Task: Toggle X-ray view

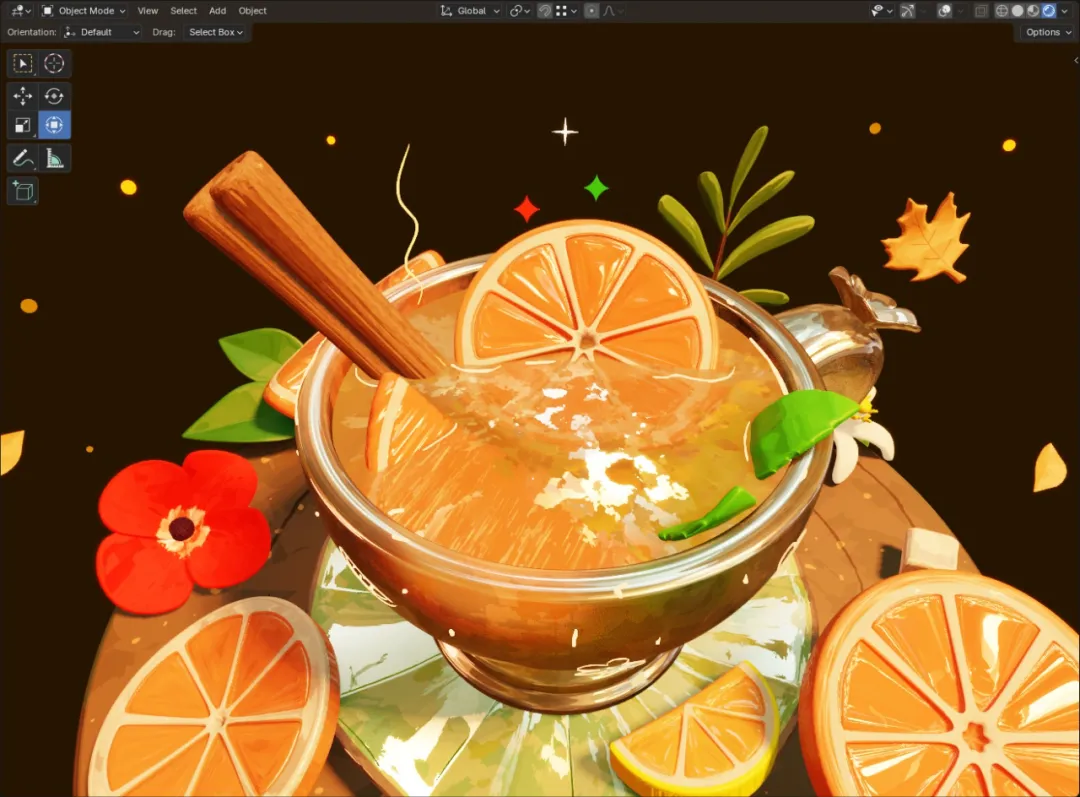Action: 981,10
